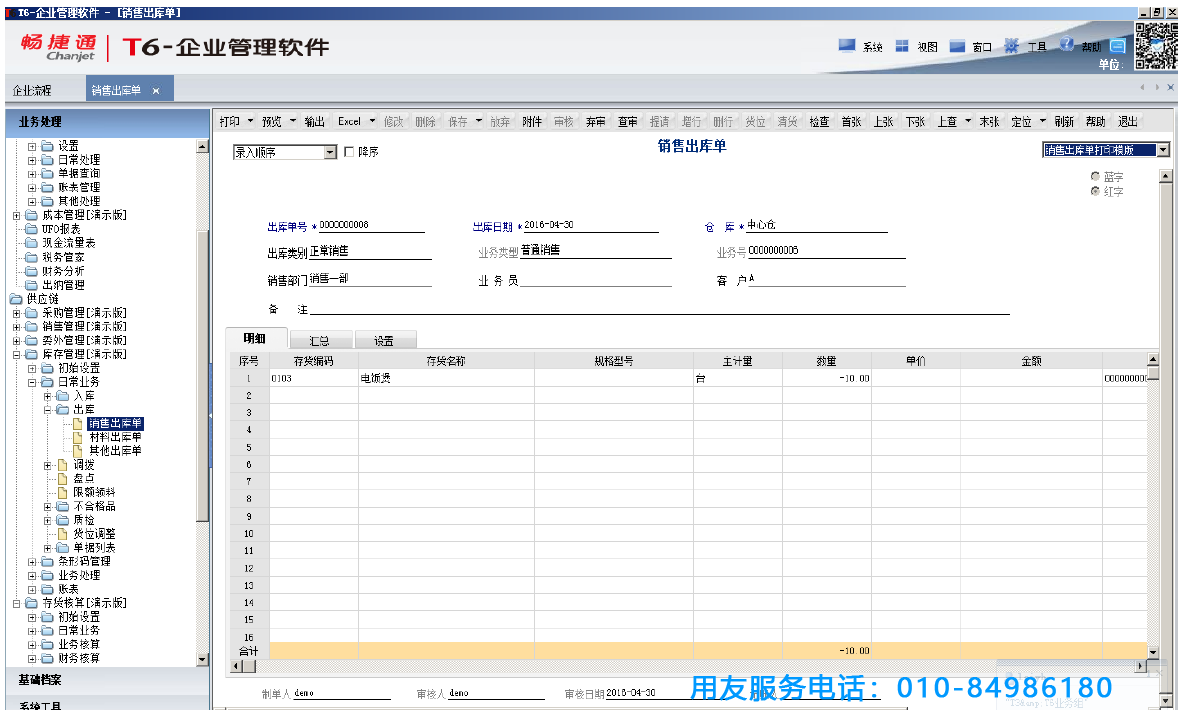Expand the 入库 tree node
This screenshot has width=1181, height=710.
coord(47,396)
